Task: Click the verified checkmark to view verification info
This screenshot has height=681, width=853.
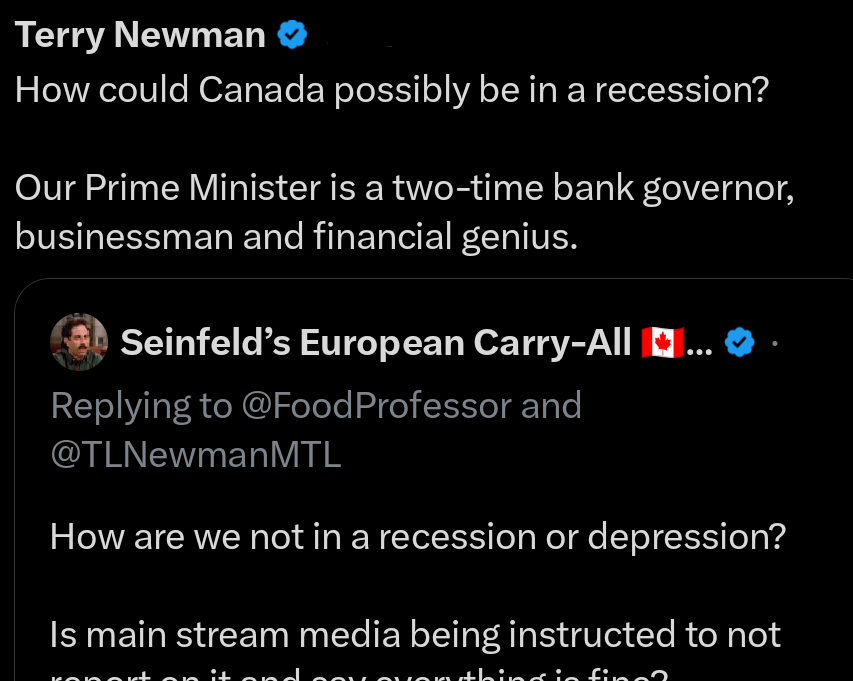Action: [x=290, y=33]
